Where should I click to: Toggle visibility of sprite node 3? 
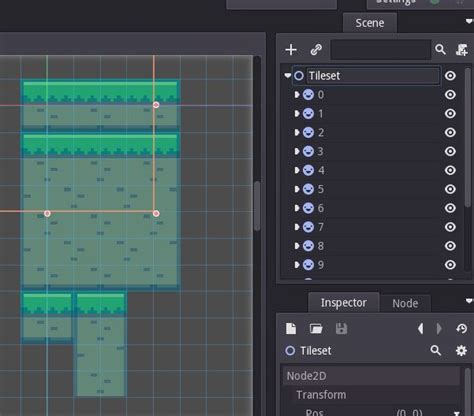pos(450,151)
